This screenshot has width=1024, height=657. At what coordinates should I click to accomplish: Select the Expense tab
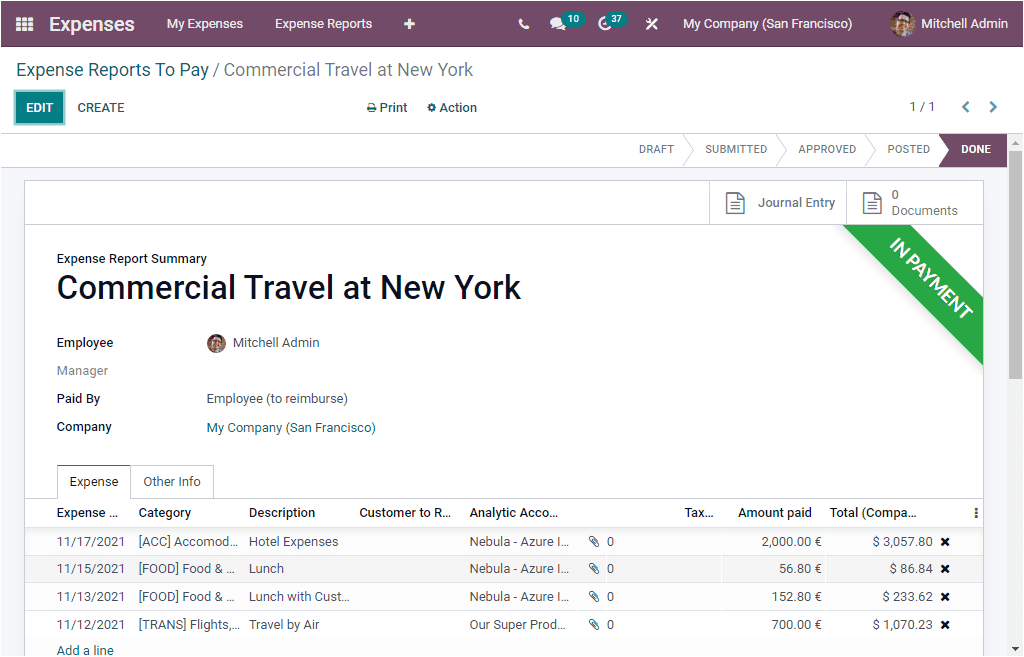click(93, 481)
